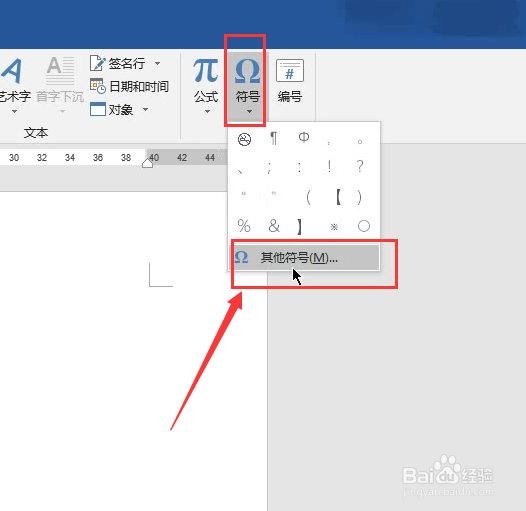Insert the small circle 。 symbol
The height and width of the screenshot is (511, 526).
coord(360,142)
